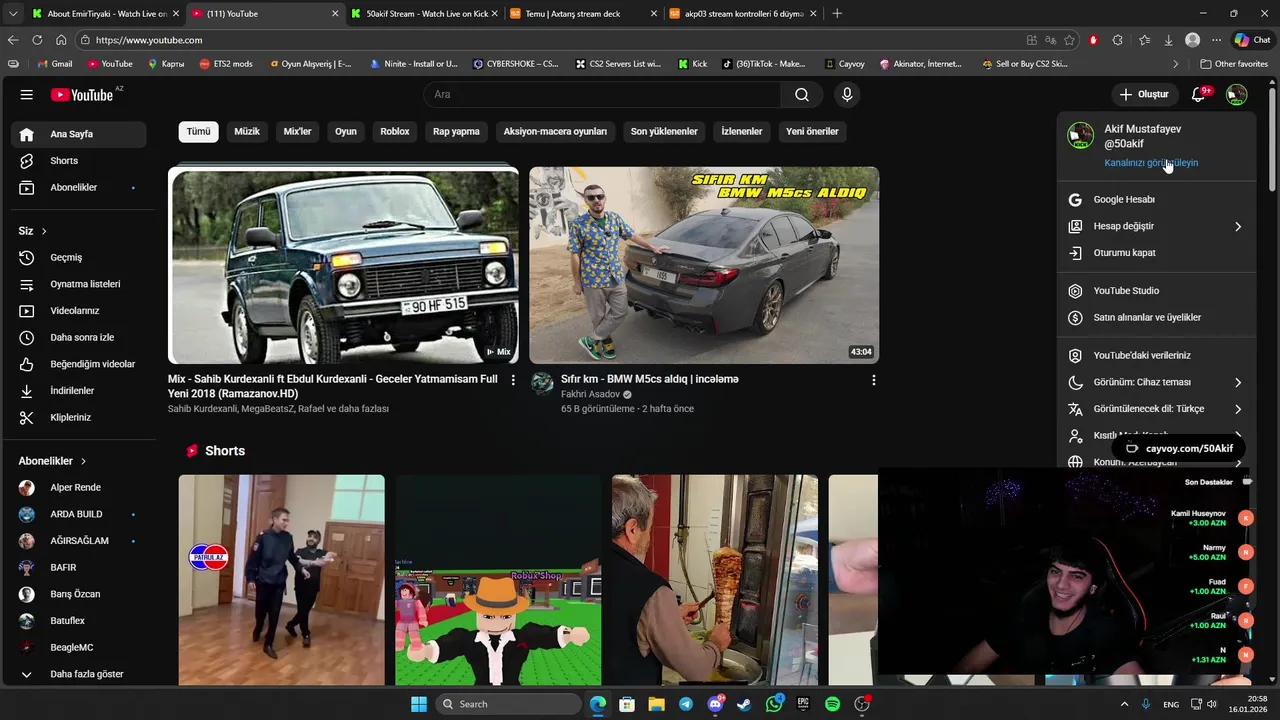Click the account avatar in the header
Viewport: 1280px width, 720px height.
(1237, 94)
